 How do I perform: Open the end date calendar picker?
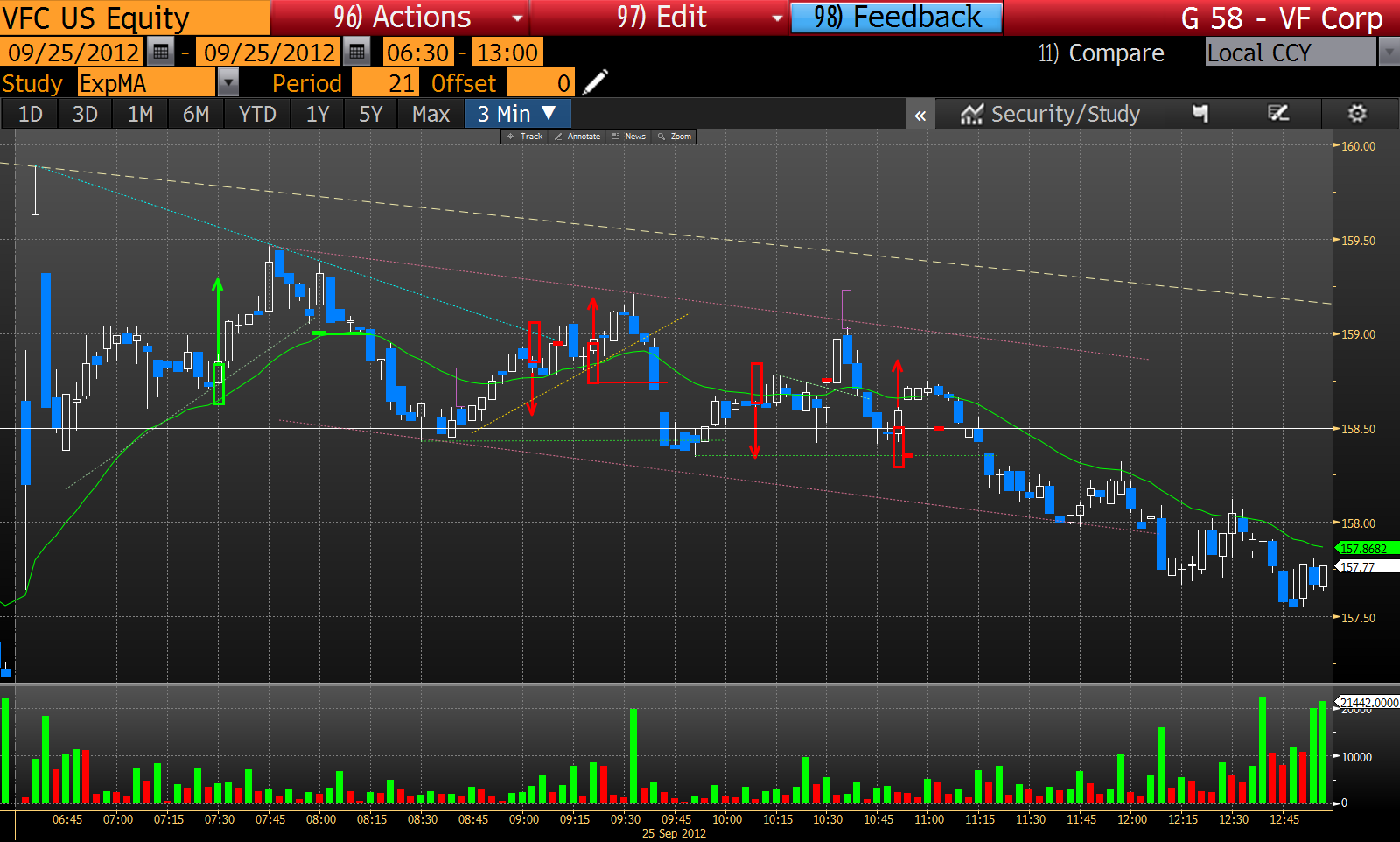tap(356, 53)
